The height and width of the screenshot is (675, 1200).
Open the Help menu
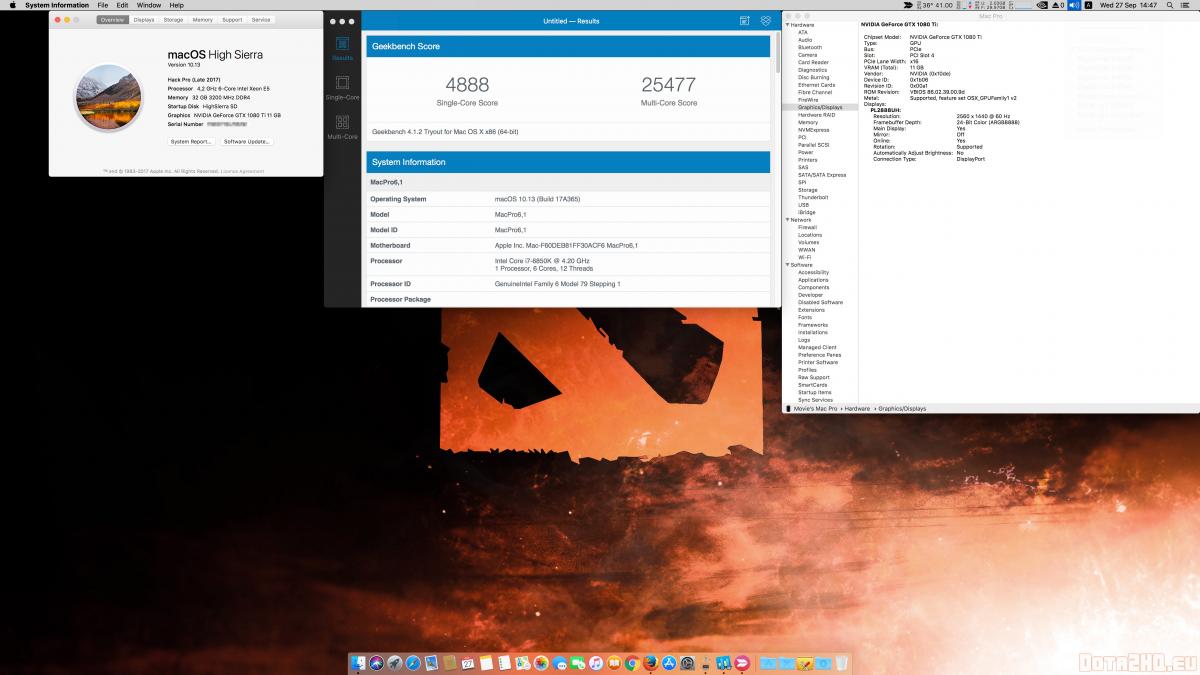[177, 5]
